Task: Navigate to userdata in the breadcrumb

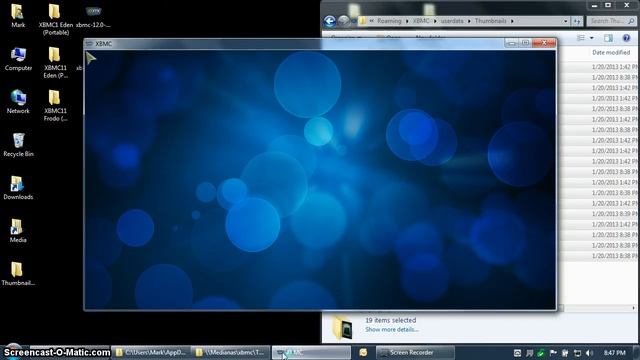Action: coord(452,21)
